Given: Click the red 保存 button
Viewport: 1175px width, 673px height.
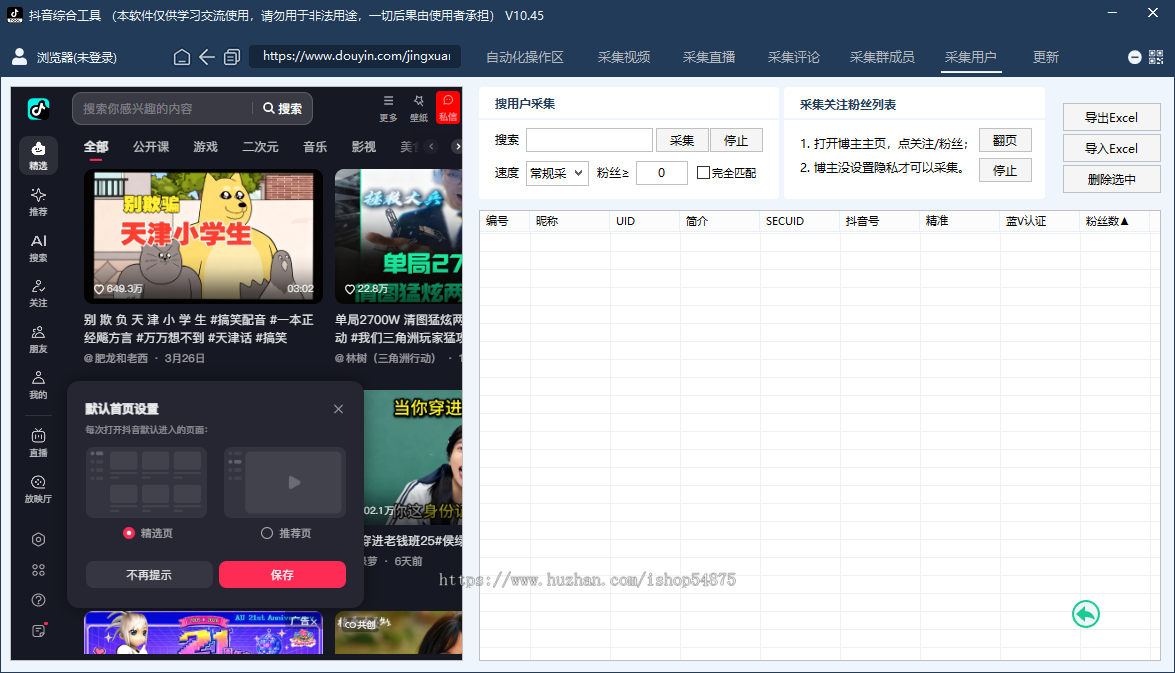Looking at the screenshot, I should point(282,575).
